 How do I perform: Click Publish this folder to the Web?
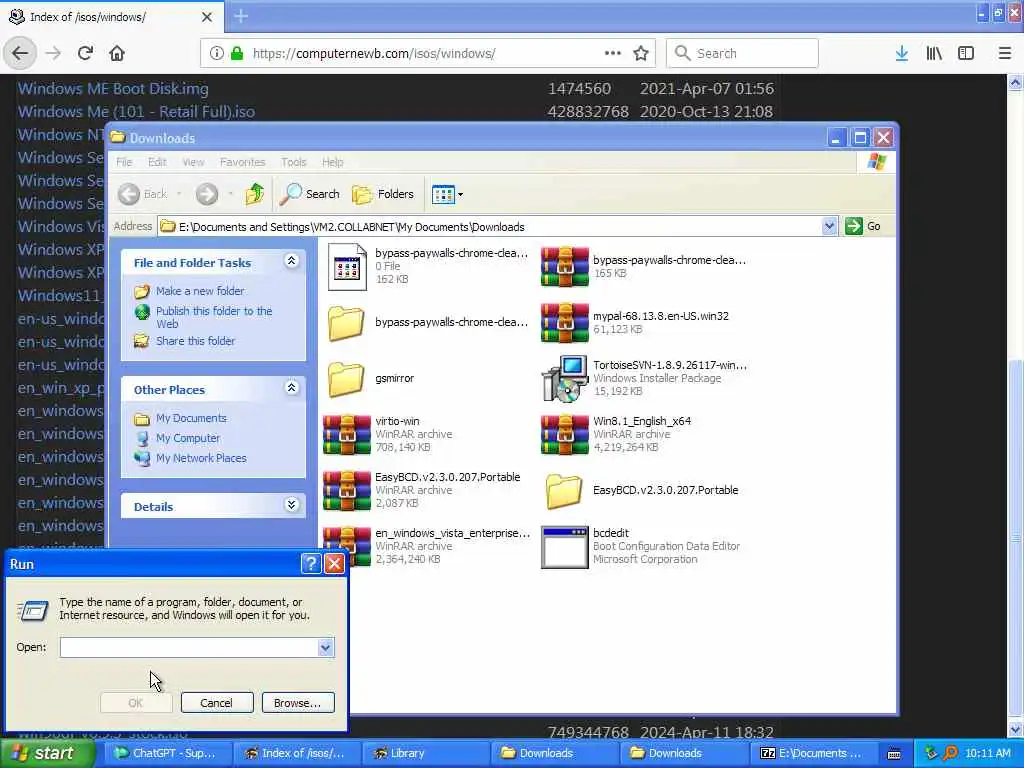click(x=214, y=317)
